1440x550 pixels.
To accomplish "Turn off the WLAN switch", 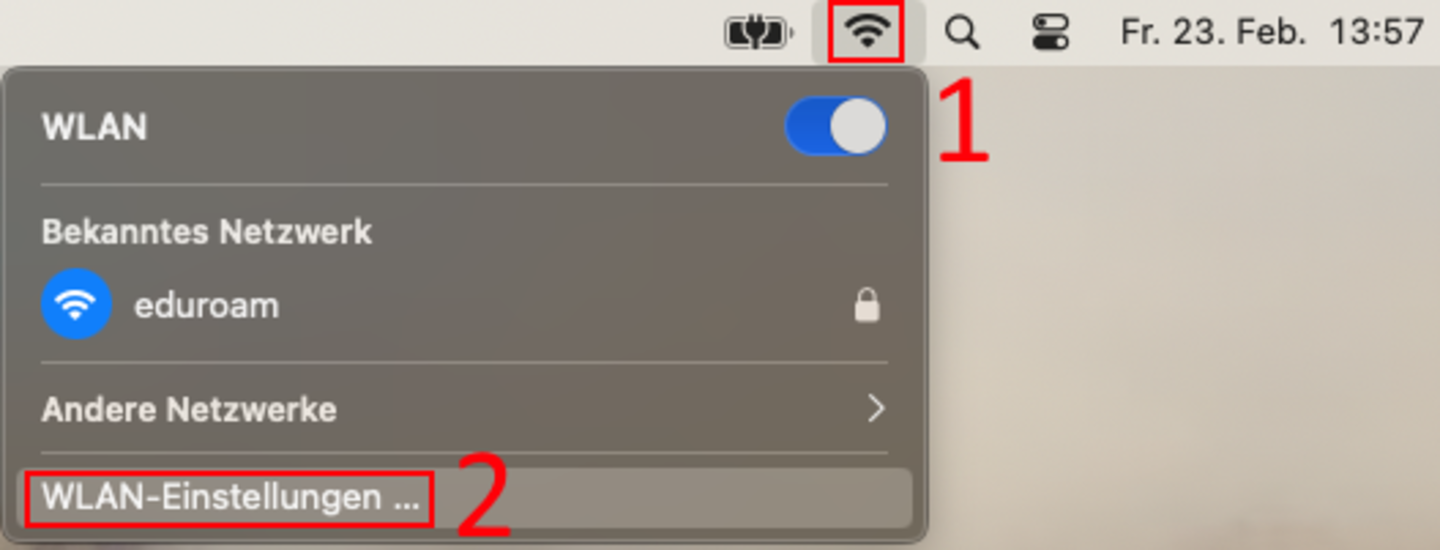I will click(836, 127).
